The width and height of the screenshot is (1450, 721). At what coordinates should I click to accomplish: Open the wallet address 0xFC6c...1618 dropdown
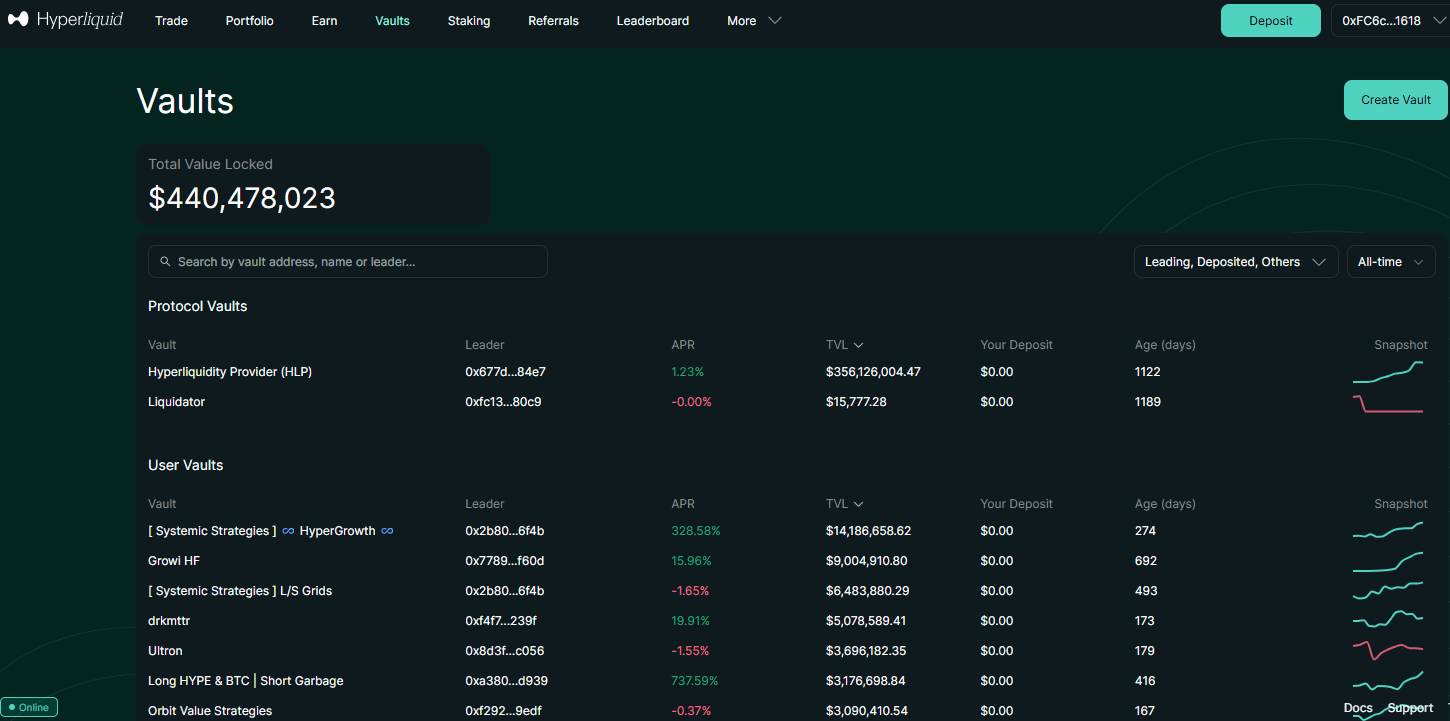tap(1391, 21)
